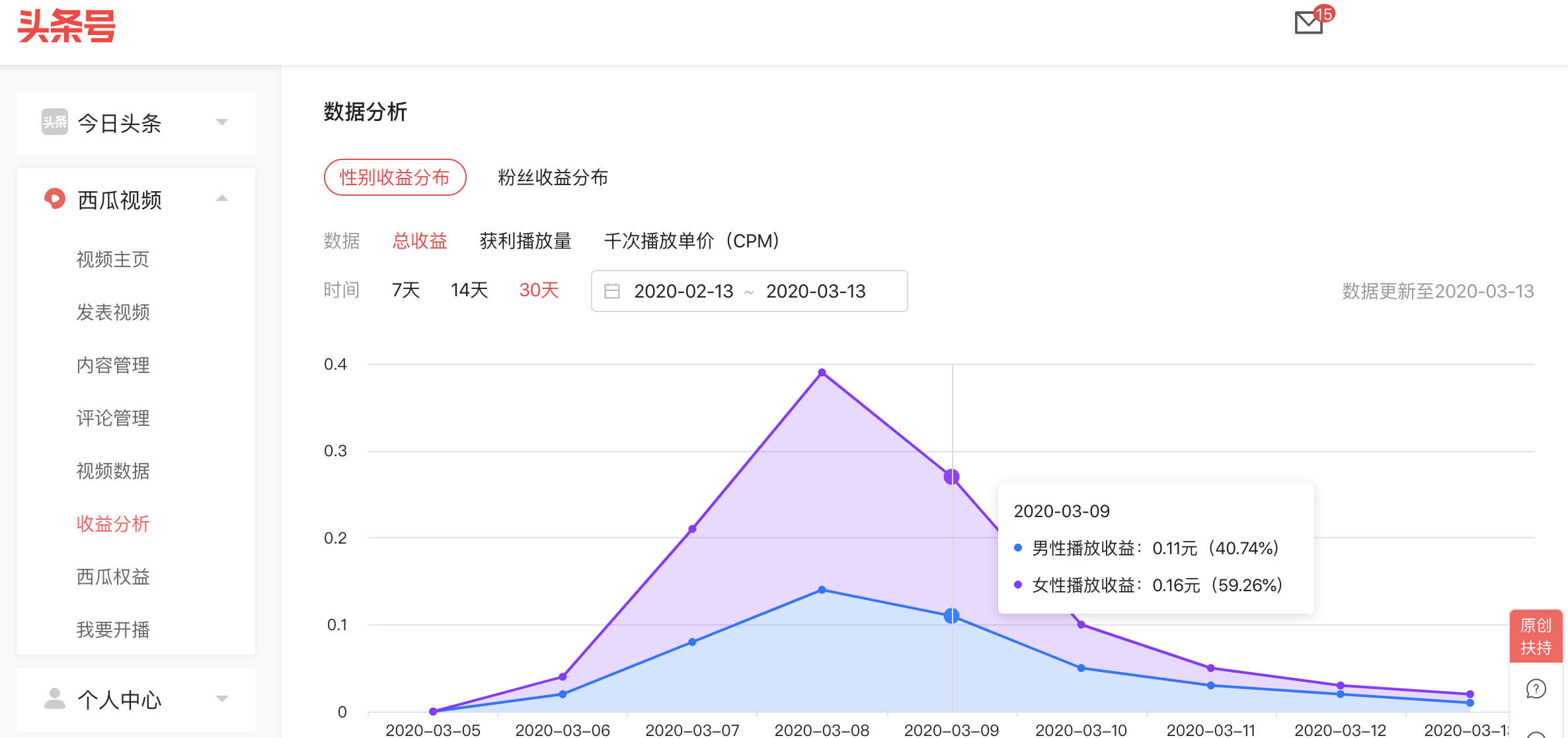Click the 15 unread badge
1568x738 pixels.
tap(1323, 14)
